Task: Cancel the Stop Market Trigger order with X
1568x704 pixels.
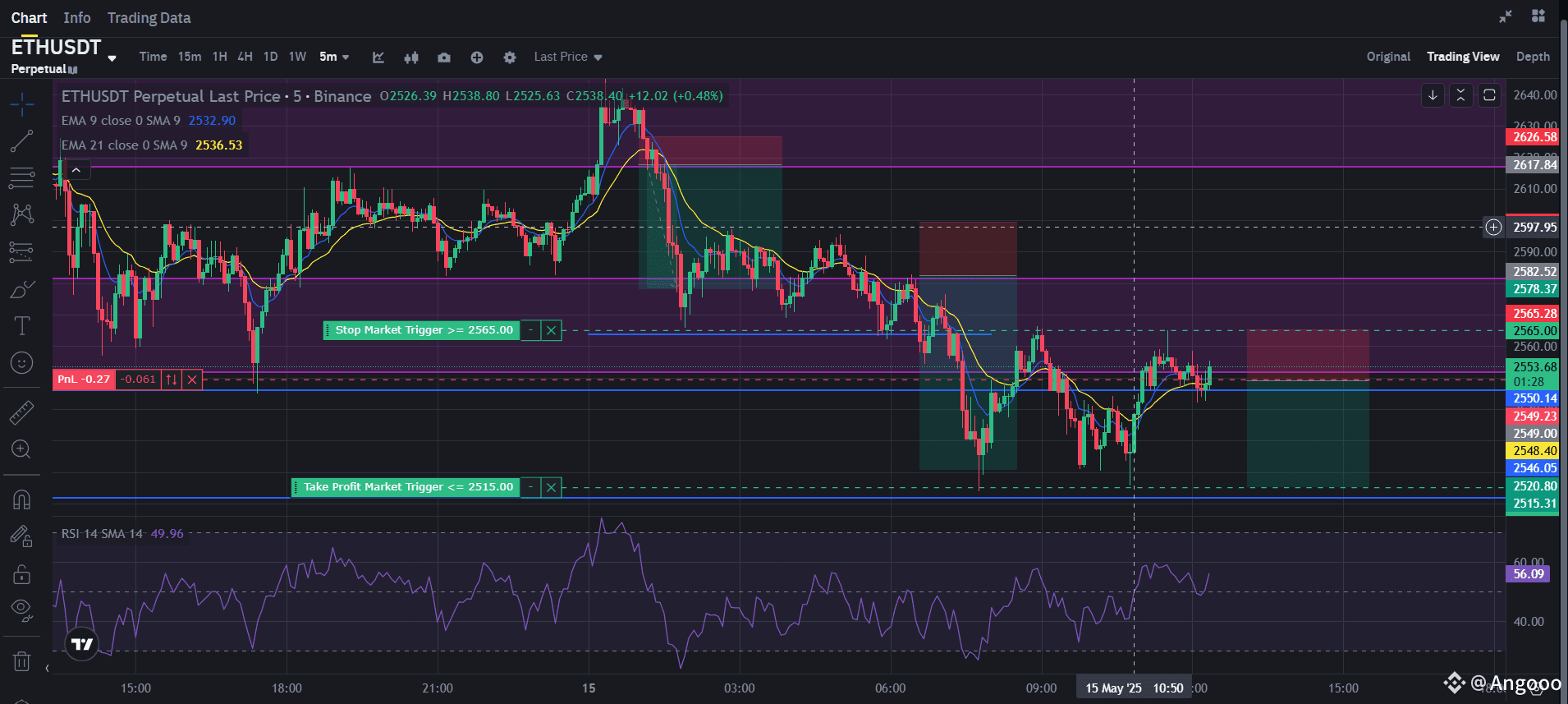Action: 552,330
